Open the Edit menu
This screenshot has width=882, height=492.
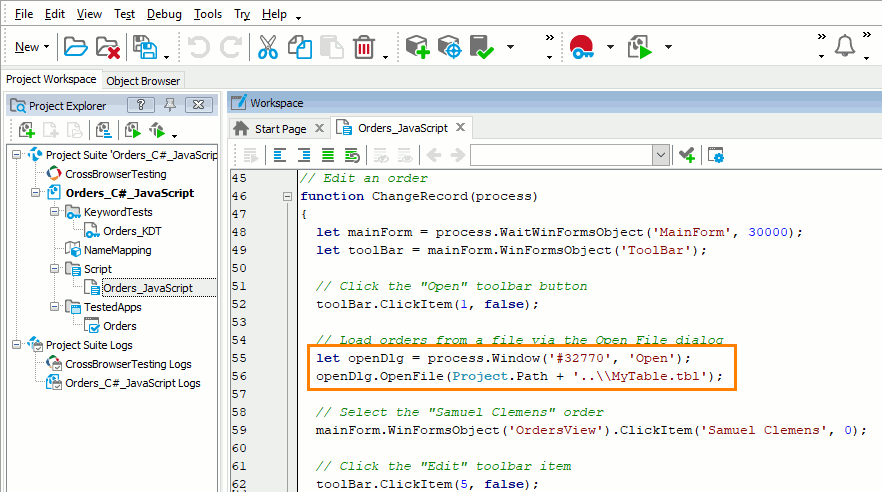point(55,14)
